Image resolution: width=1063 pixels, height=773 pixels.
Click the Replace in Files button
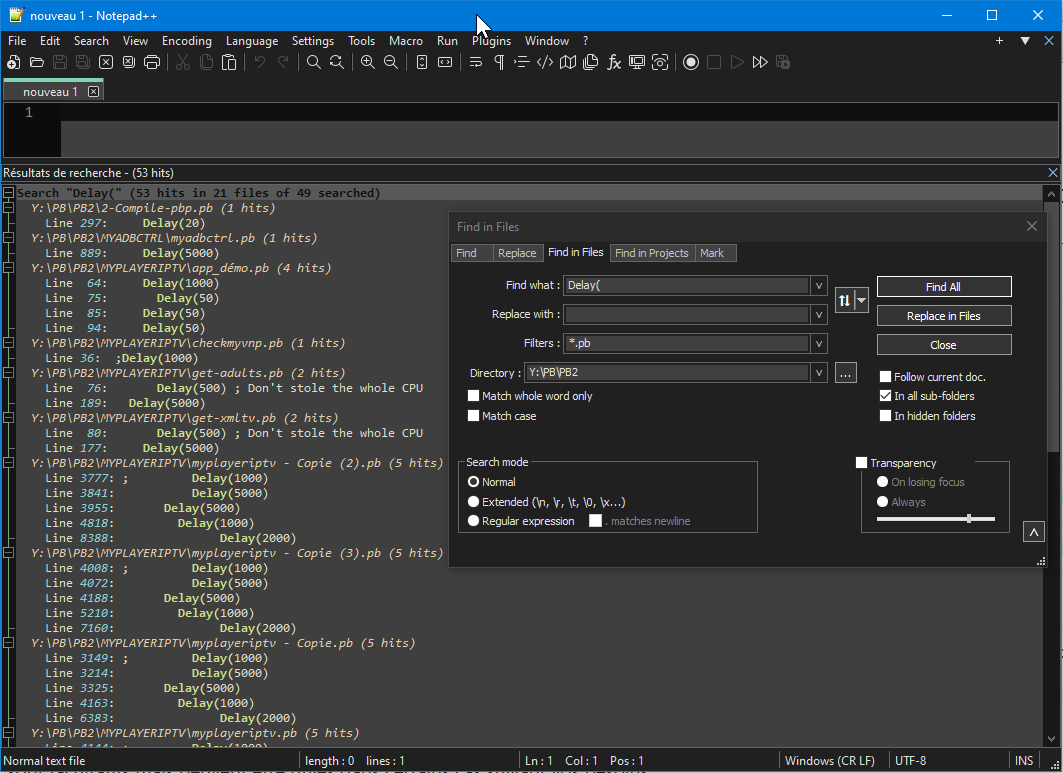tap(943, 316)
